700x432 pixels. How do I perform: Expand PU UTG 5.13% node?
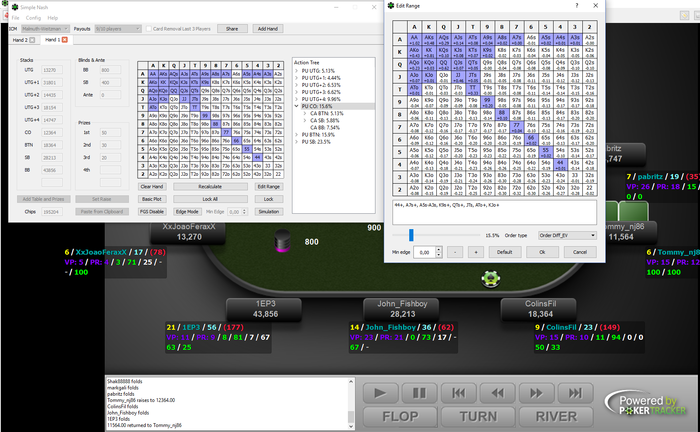point(296,71)
